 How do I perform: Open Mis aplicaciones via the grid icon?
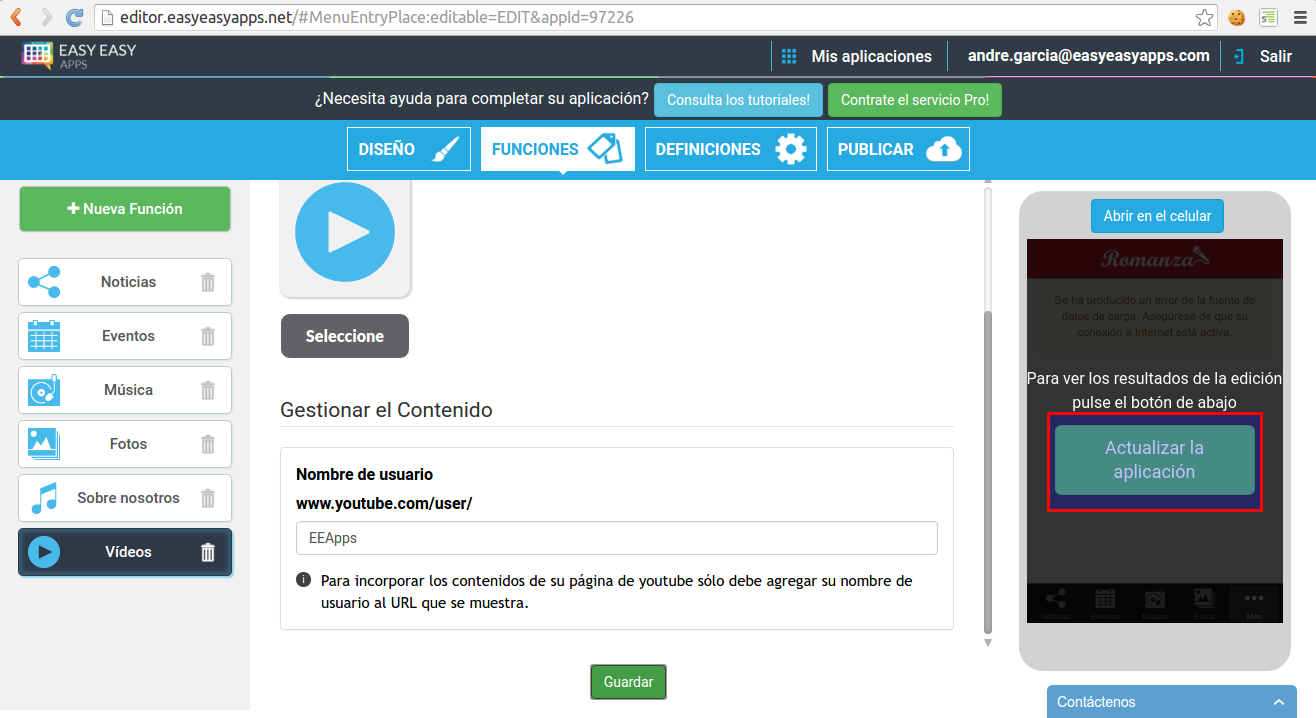[789, 56]
